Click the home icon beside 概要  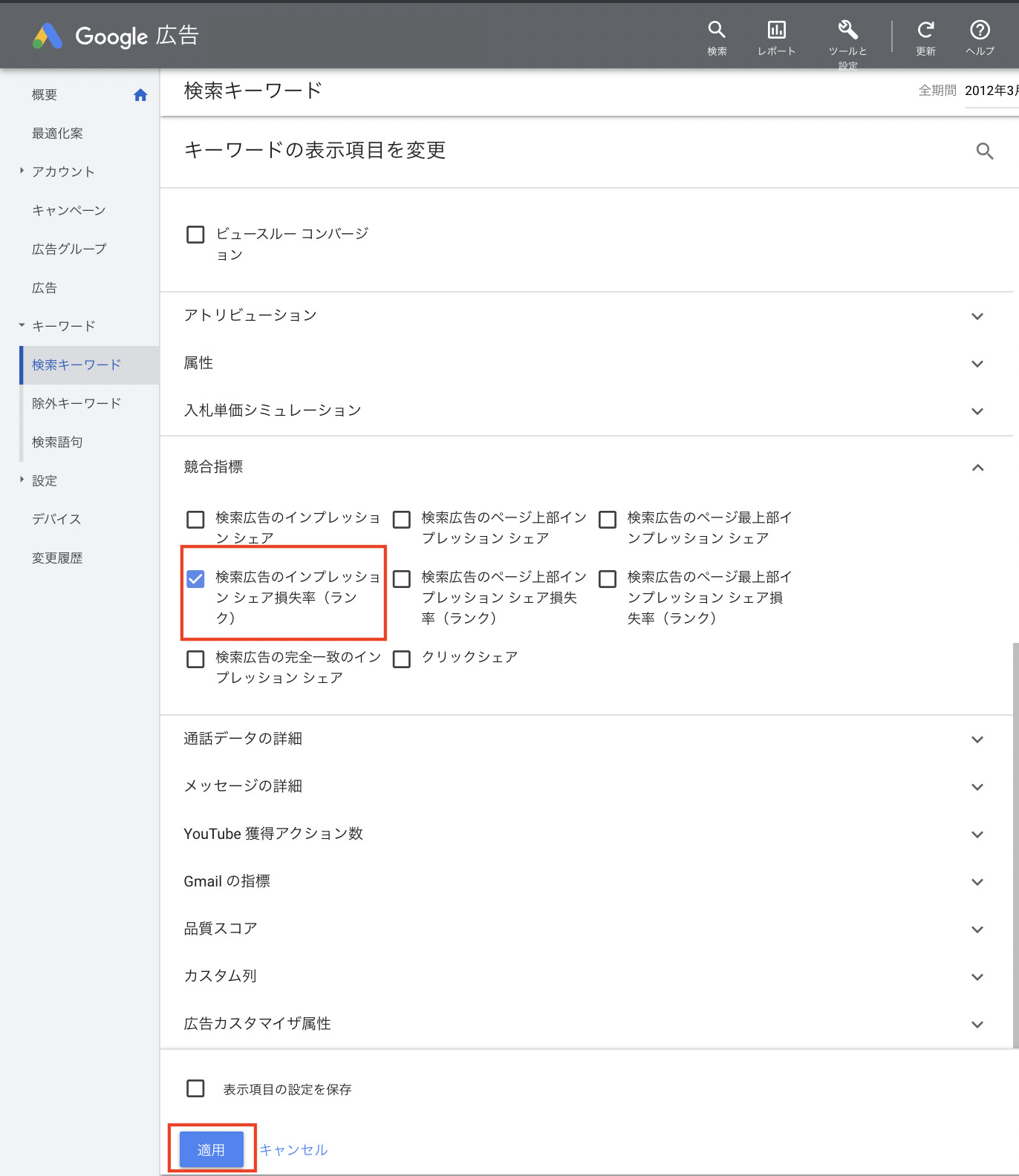(x=140, y=95)
